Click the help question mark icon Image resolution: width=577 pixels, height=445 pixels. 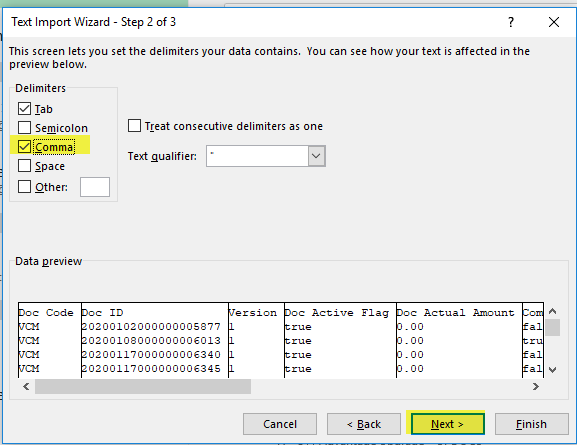(x=511, y=22)
